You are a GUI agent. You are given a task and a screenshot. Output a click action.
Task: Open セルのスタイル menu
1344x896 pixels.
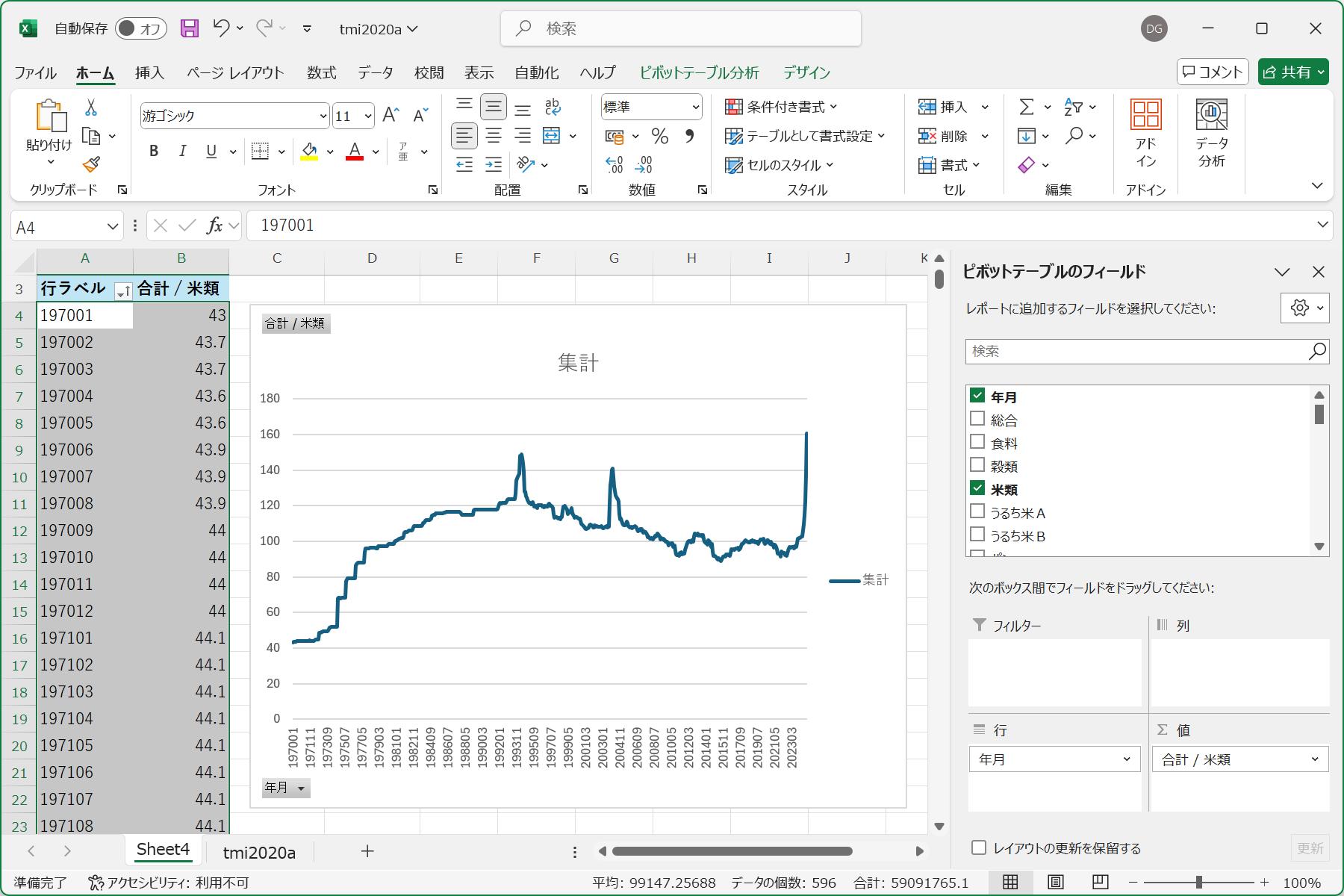(x=780, y=165)
